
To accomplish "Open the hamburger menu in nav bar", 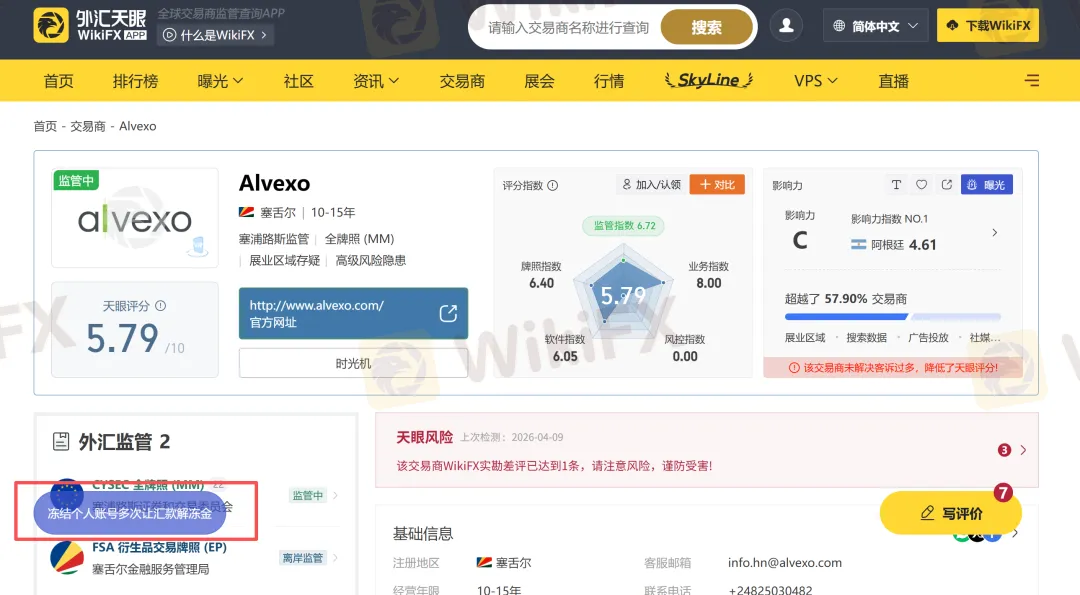I will pyautogui.click(x=1031, y=81).
